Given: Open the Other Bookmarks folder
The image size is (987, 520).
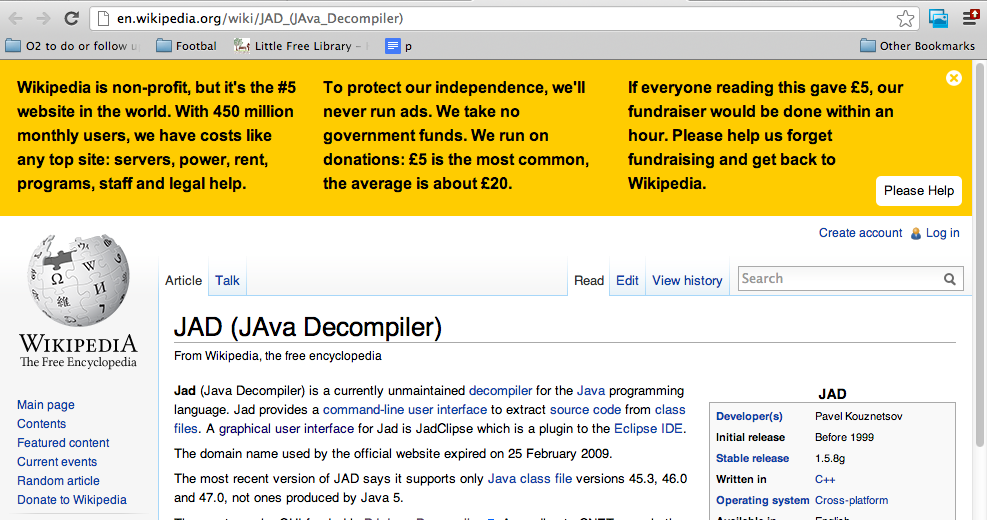Looking at the screenshot, I should 918,46.
